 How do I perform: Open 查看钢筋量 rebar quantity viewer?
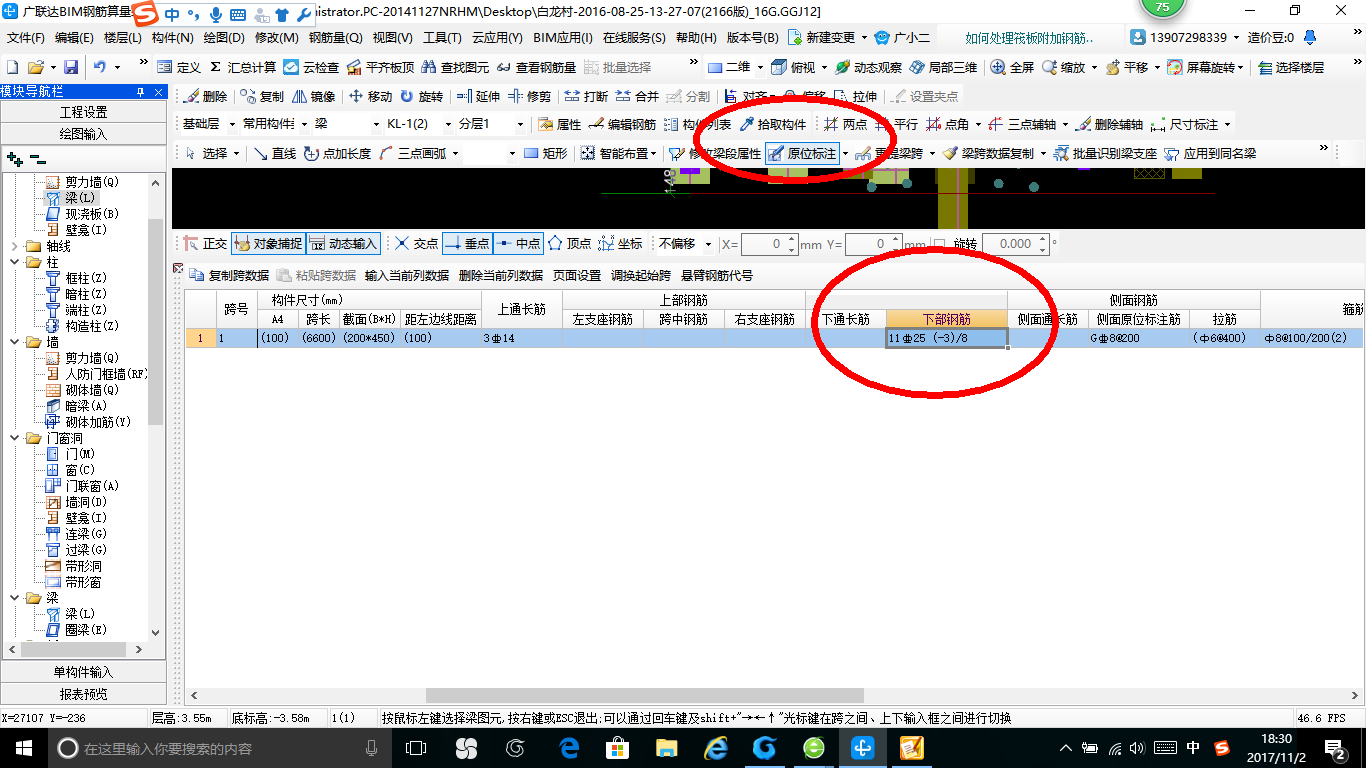[x=536, y=67]
